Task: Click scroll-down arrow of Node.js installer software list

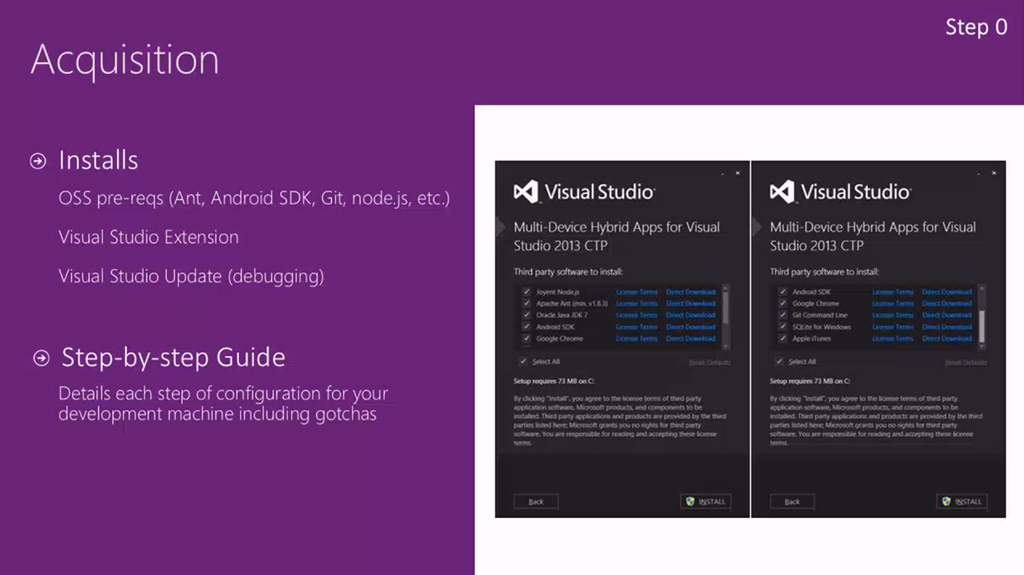Action: tap(726, 347)
